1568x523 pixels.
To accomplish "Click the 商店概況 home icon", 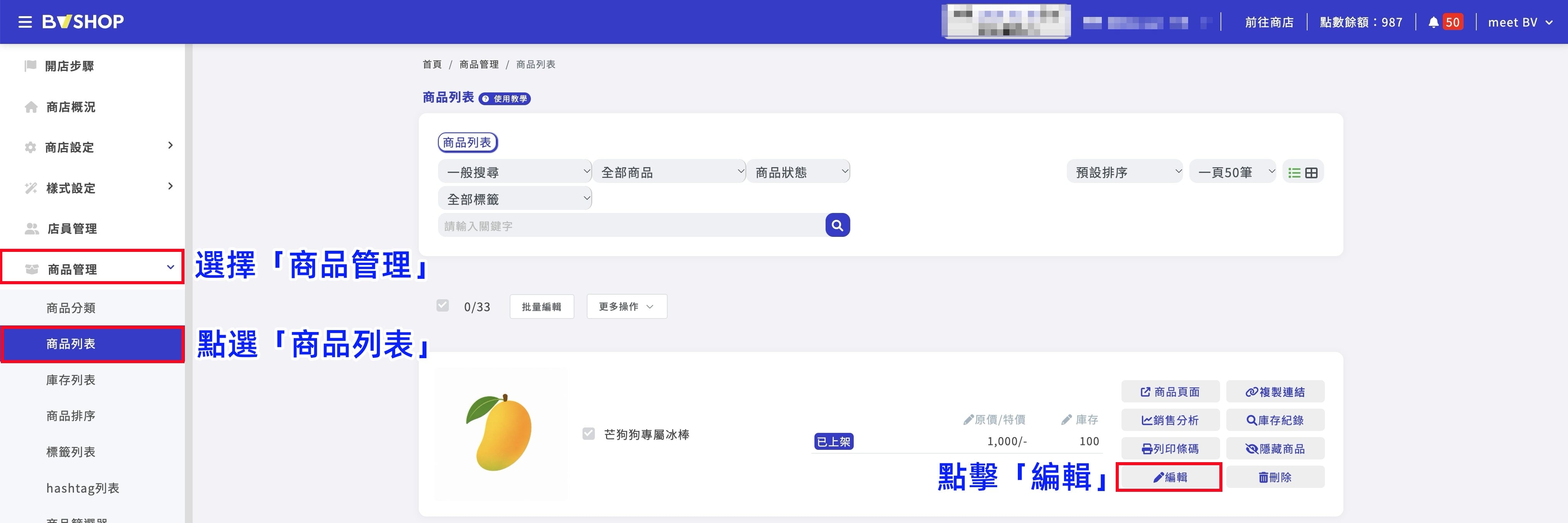I will (x=31, y=107).
